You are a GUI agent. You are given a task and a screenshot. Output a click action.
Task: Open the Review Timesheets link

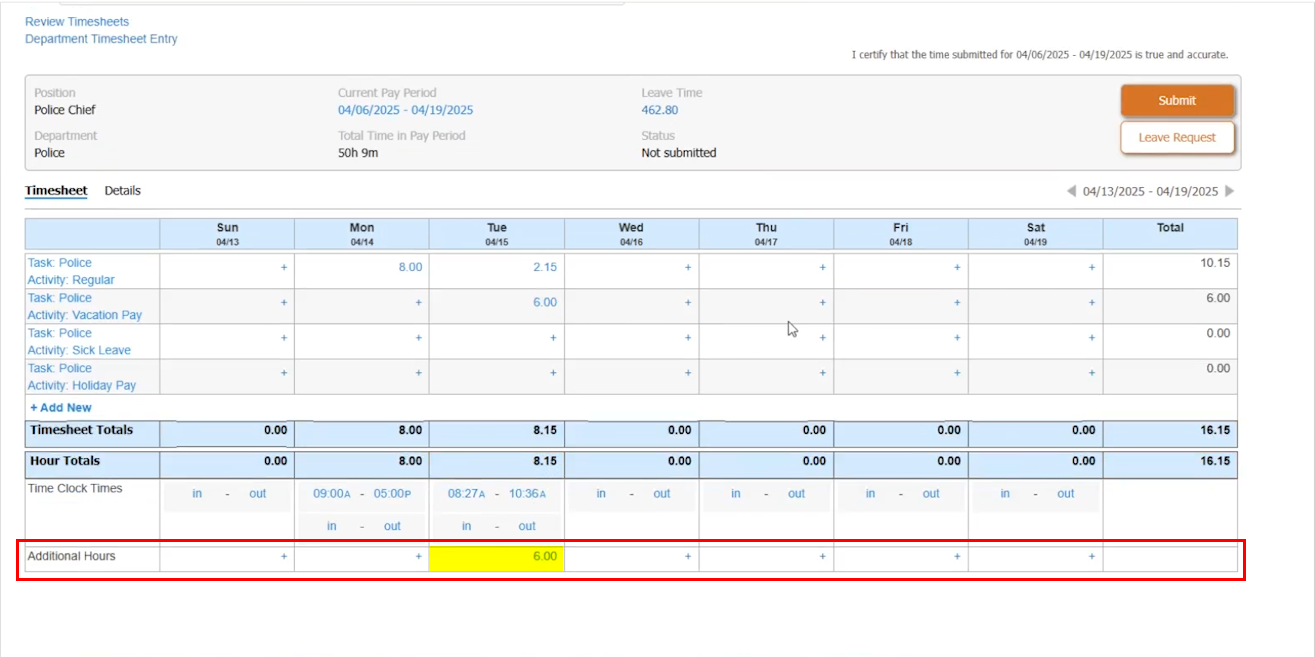(x=77, y=21)
